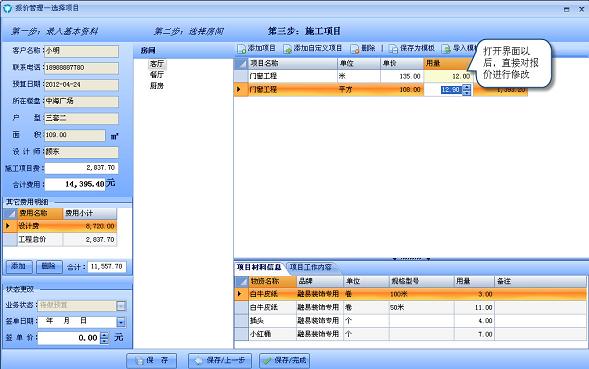Click the 单位 column header in the project grid
Image resolution: width=589 pixels, height=369 pixels.
[359, 64]
